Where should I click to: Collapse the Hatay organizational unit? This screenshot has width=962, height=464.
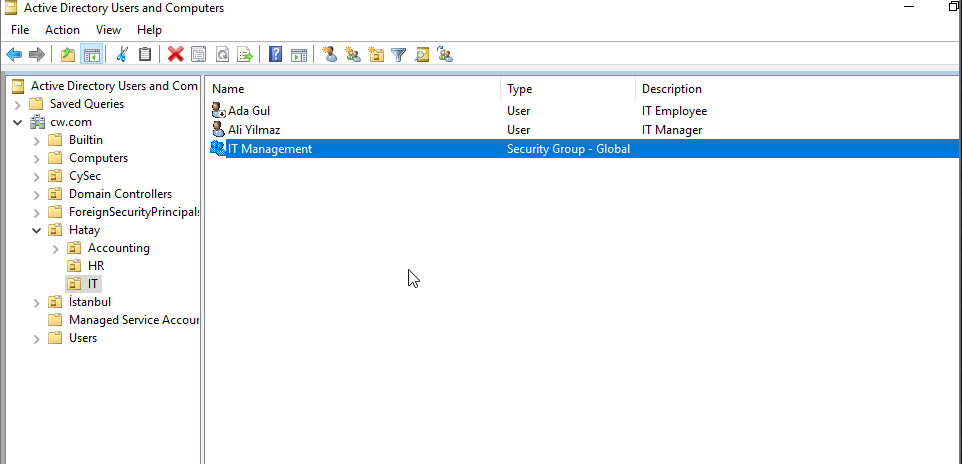pyautogui.click(x=37, y=230)
